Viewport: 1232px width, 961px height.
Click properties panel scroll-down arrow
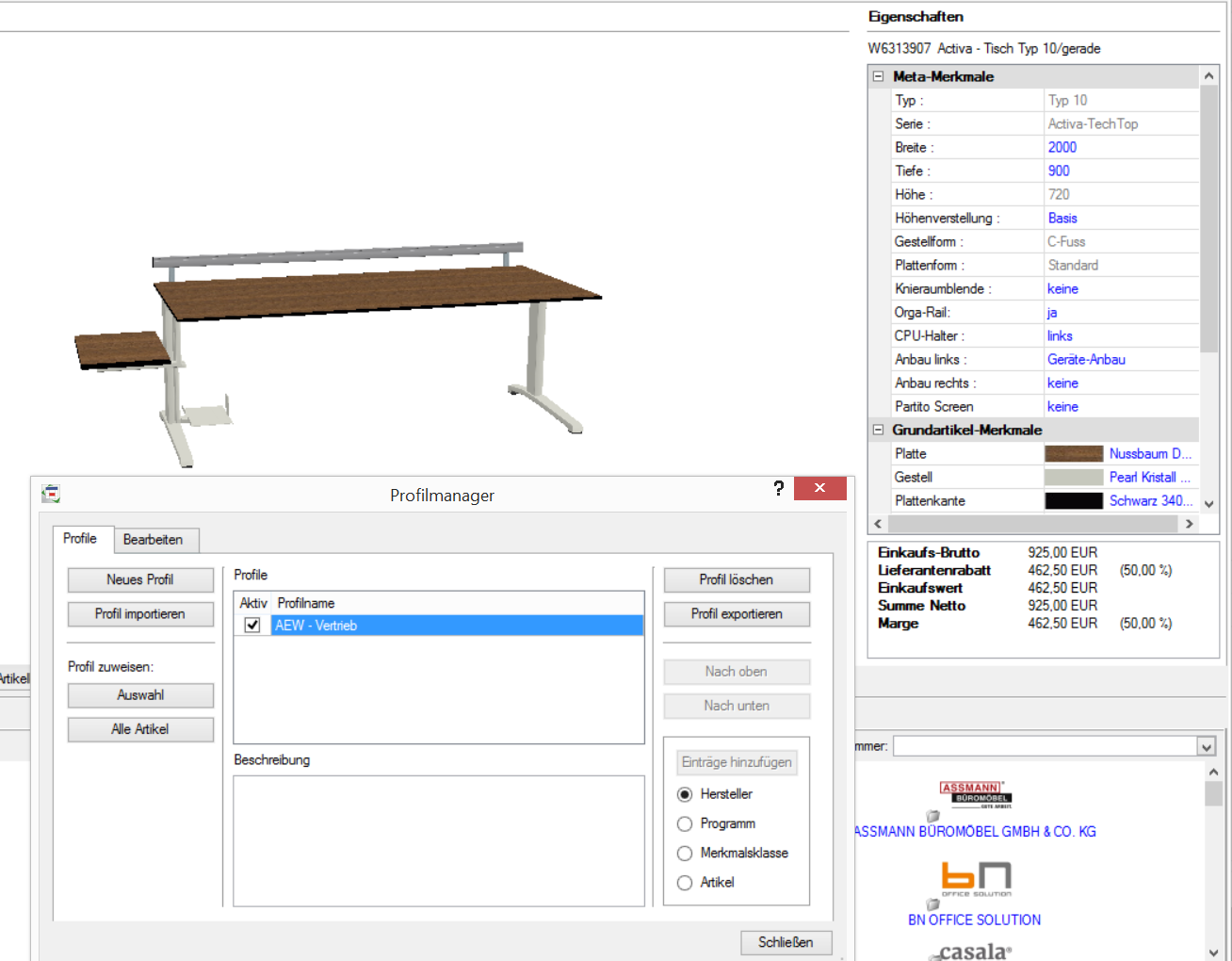1209,504
